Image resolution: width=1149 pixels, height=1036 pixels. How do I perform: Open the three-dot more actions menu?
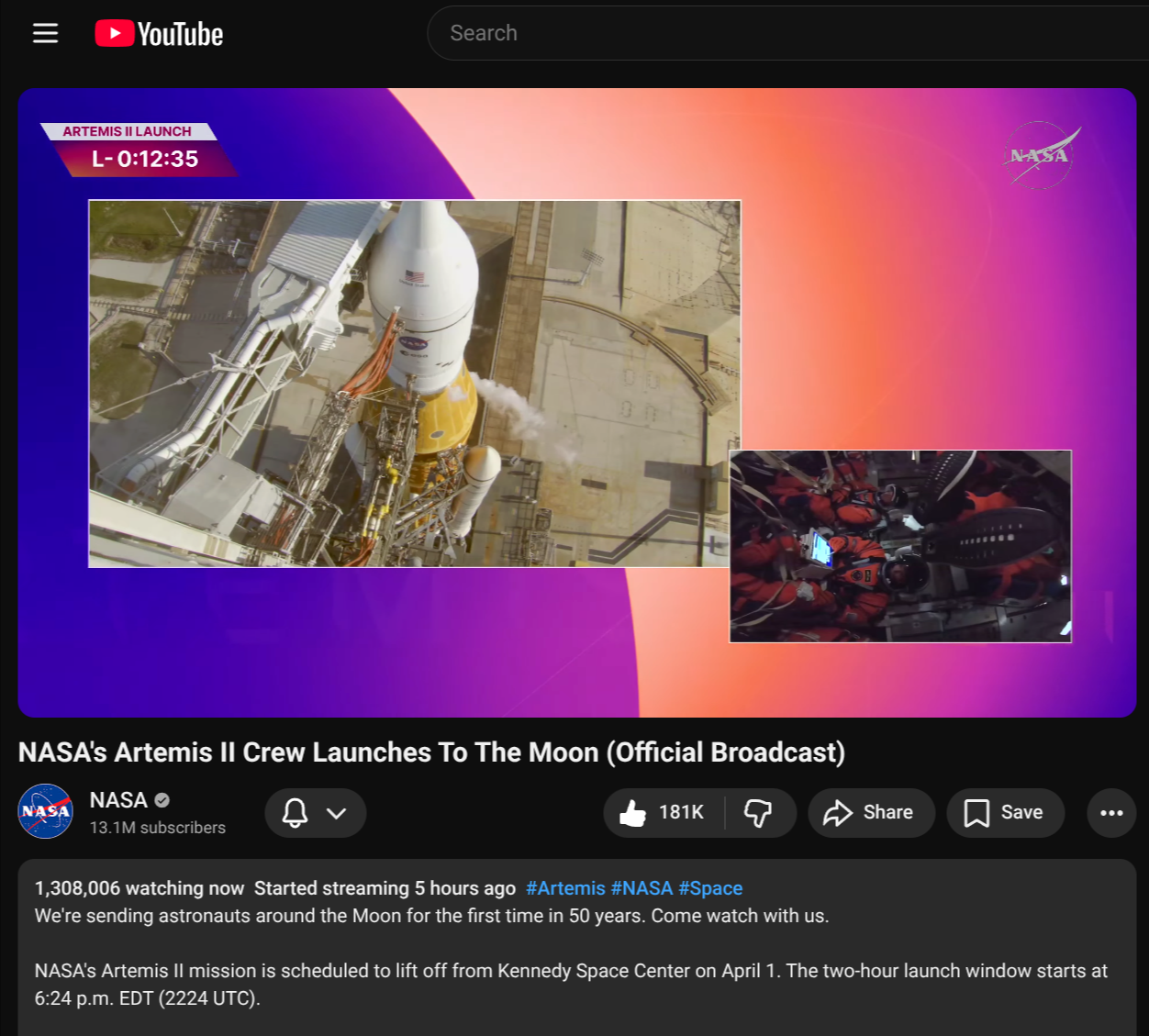click(x=1111, y=812)
